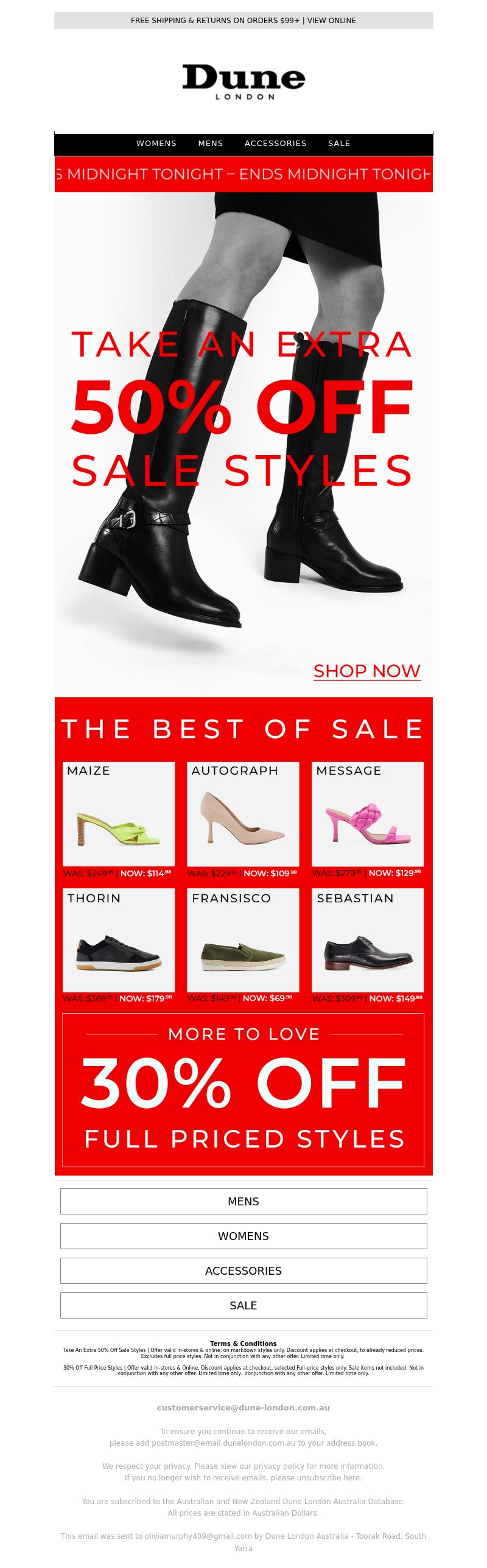
Task: Open the Autograph nude pump product
Action: pyautogui.click(x=243, y=820)
